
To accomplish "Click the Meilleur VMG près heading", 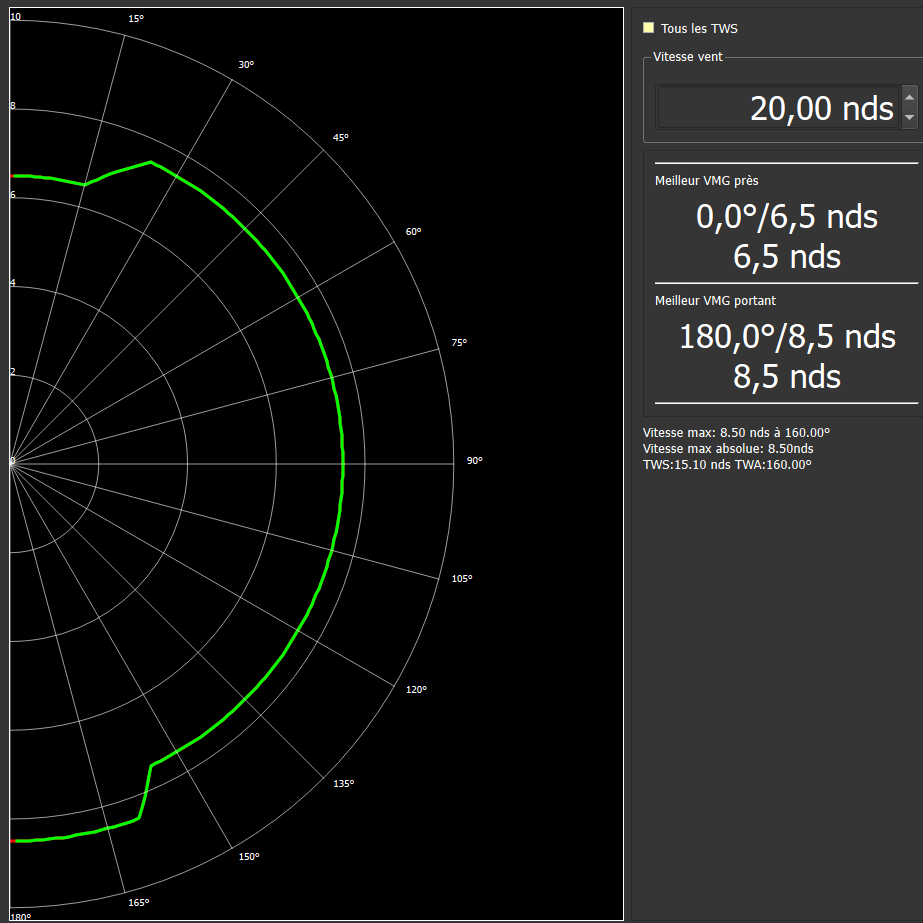I will point(706,181).
